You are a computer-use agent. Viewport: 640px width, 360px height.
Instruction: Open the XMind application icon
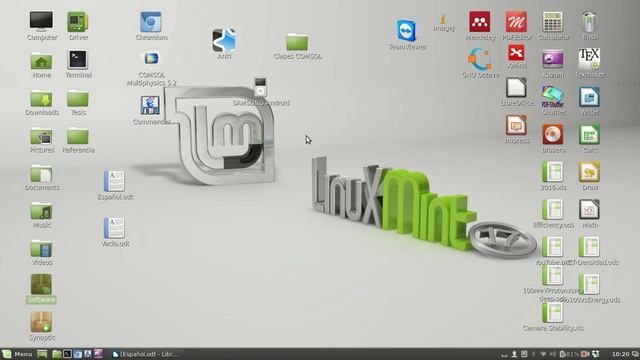click(x=516, y=53)
